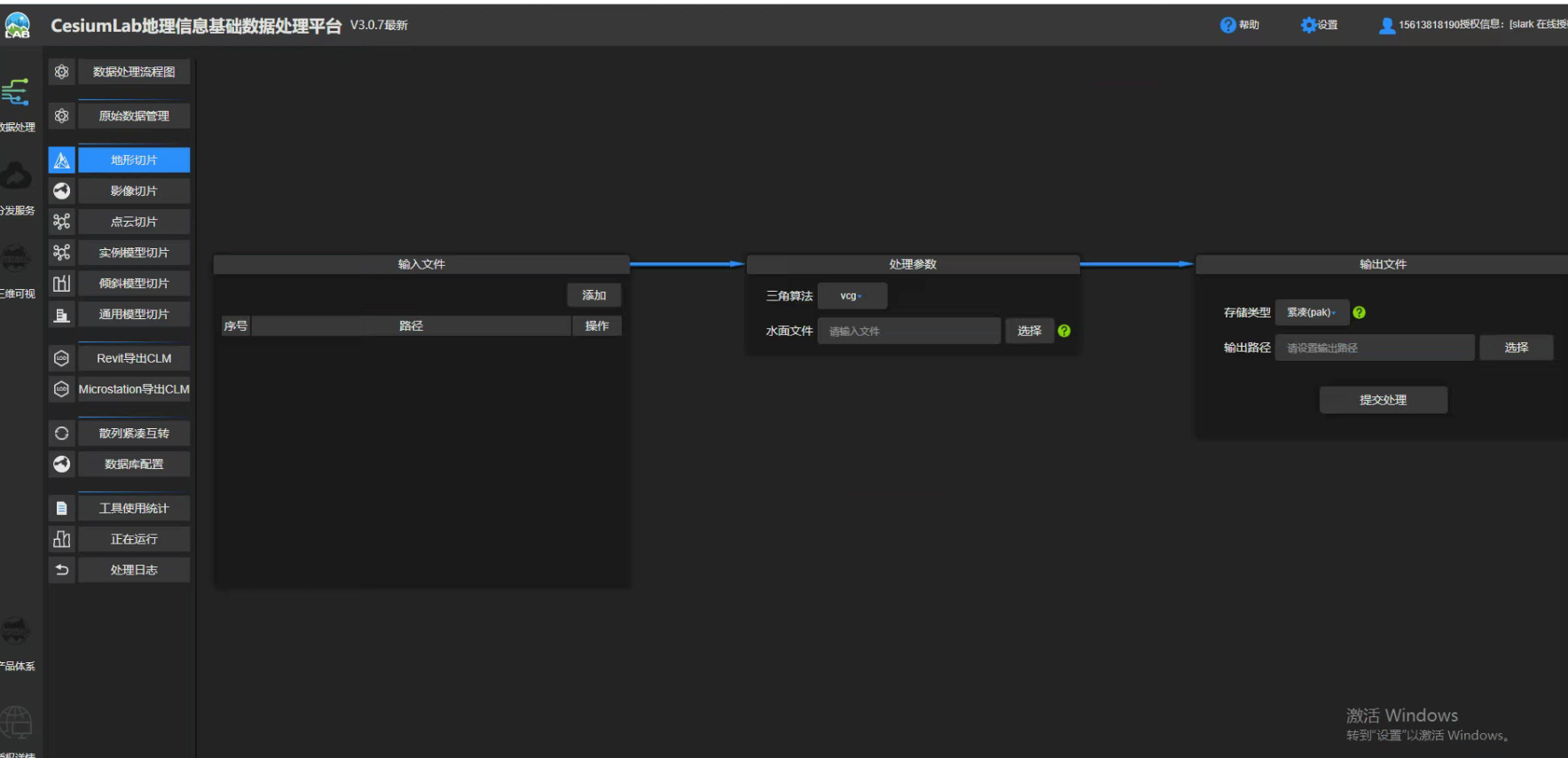Select 通用模型切片 menu item
Screen dimensions: 1568x758
(x=134, y=314)
